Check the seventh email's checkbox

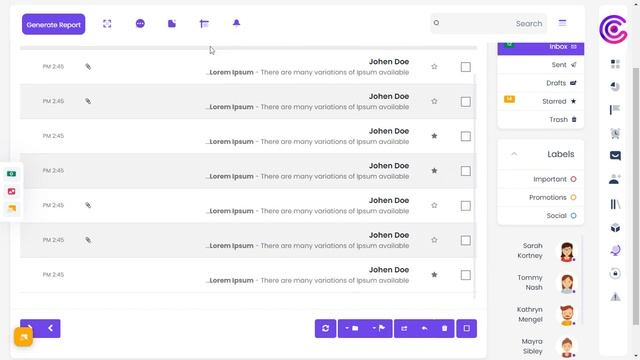coord(465,275)
